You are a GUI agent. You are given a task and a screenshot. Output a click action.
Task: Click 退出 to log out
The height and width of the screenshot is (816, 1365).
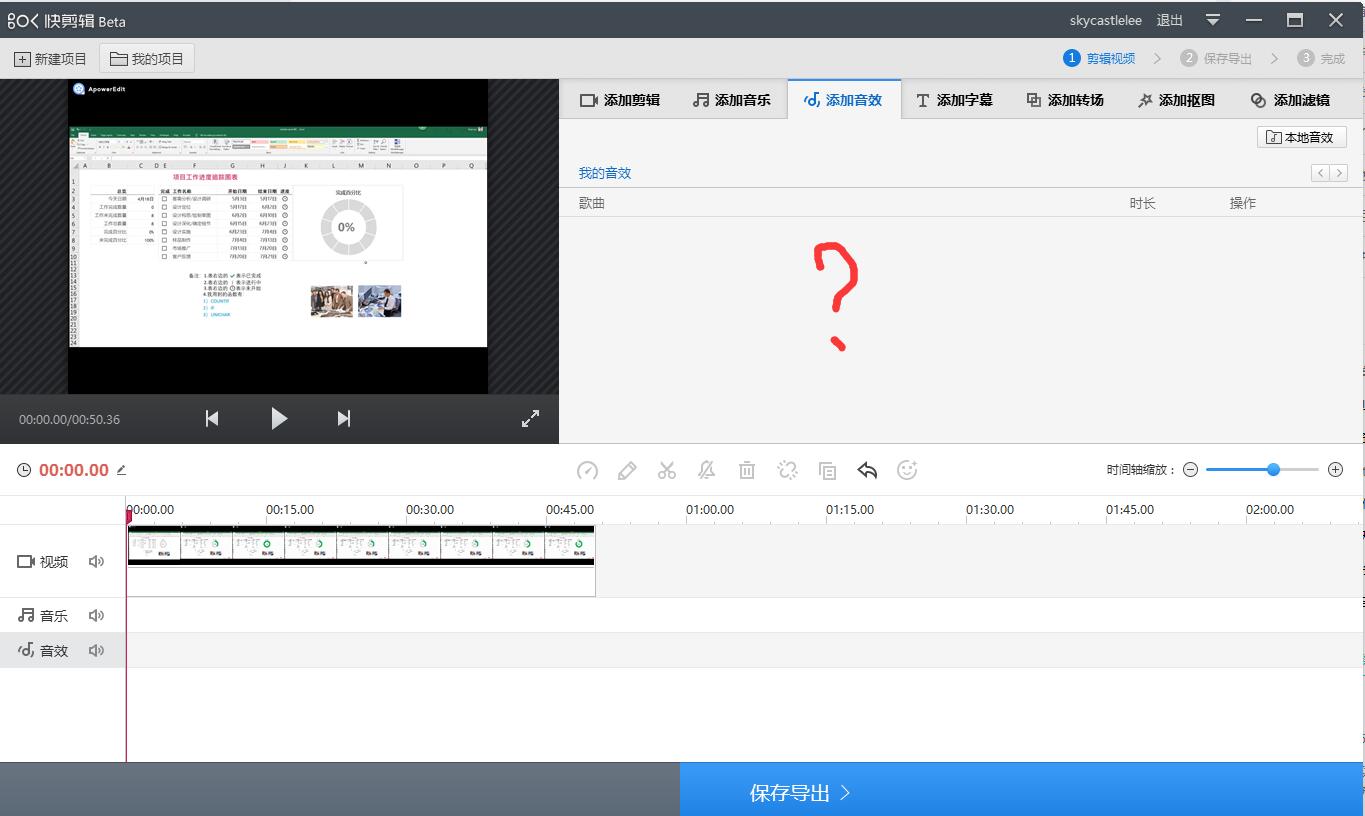pos(1170,20)
